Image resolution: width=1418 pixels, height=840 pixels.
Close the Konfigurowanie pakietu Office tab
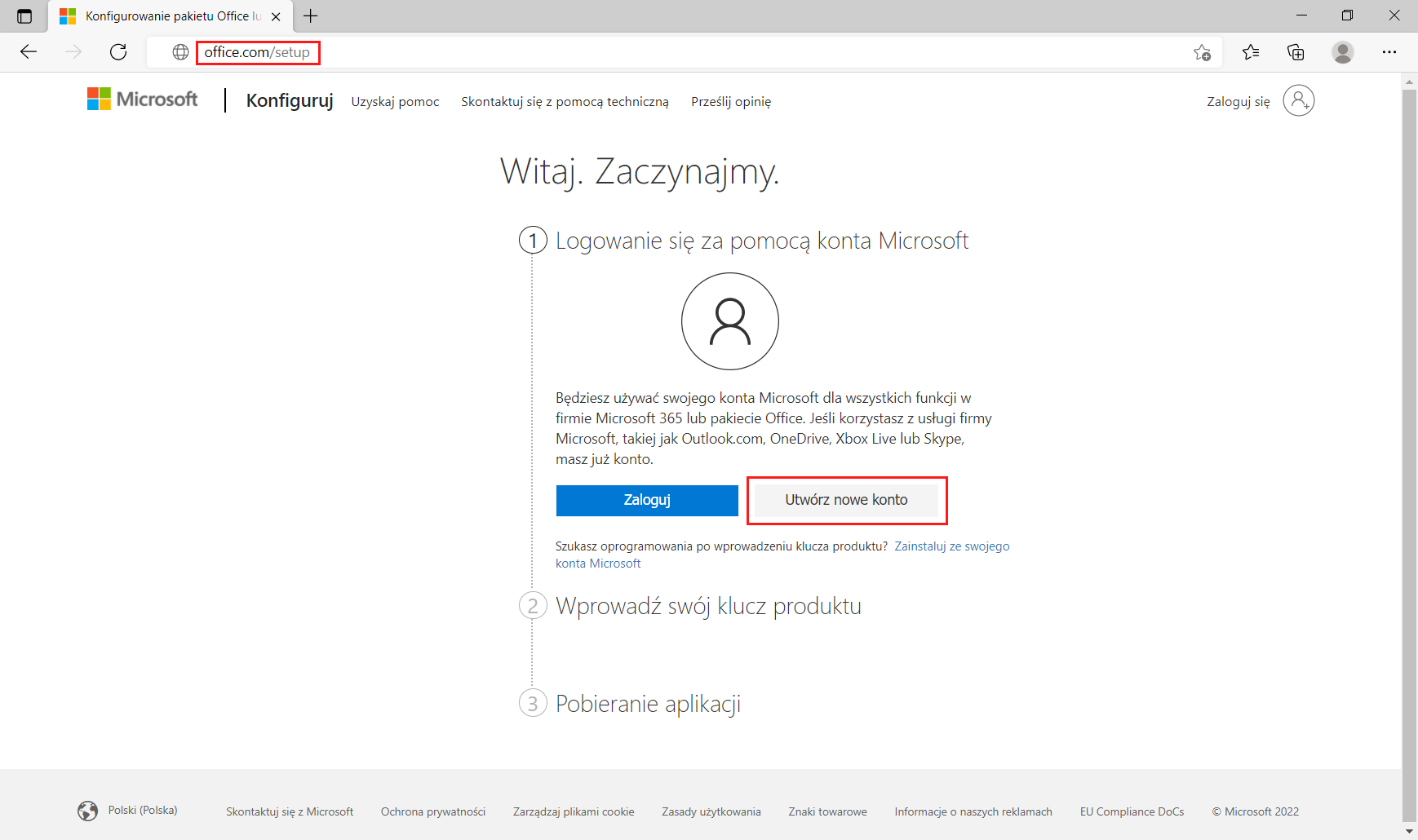tap(276, 16)
